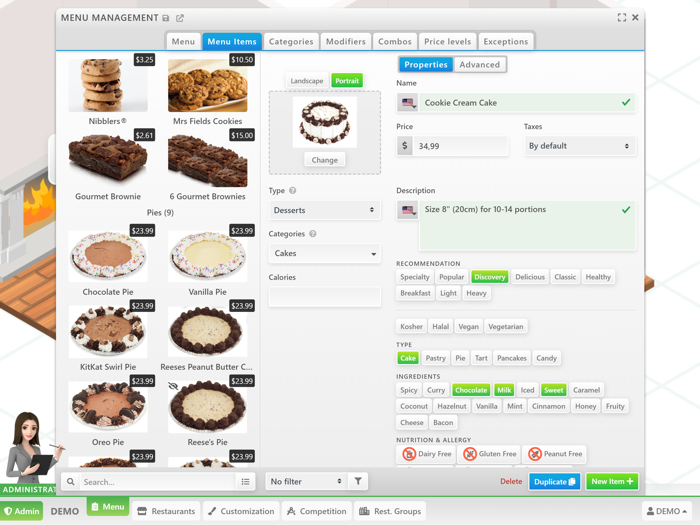Select the Oreo Pie item thumbnail
The width and height of the screenshot is (700, 525).
pos(108,407)
